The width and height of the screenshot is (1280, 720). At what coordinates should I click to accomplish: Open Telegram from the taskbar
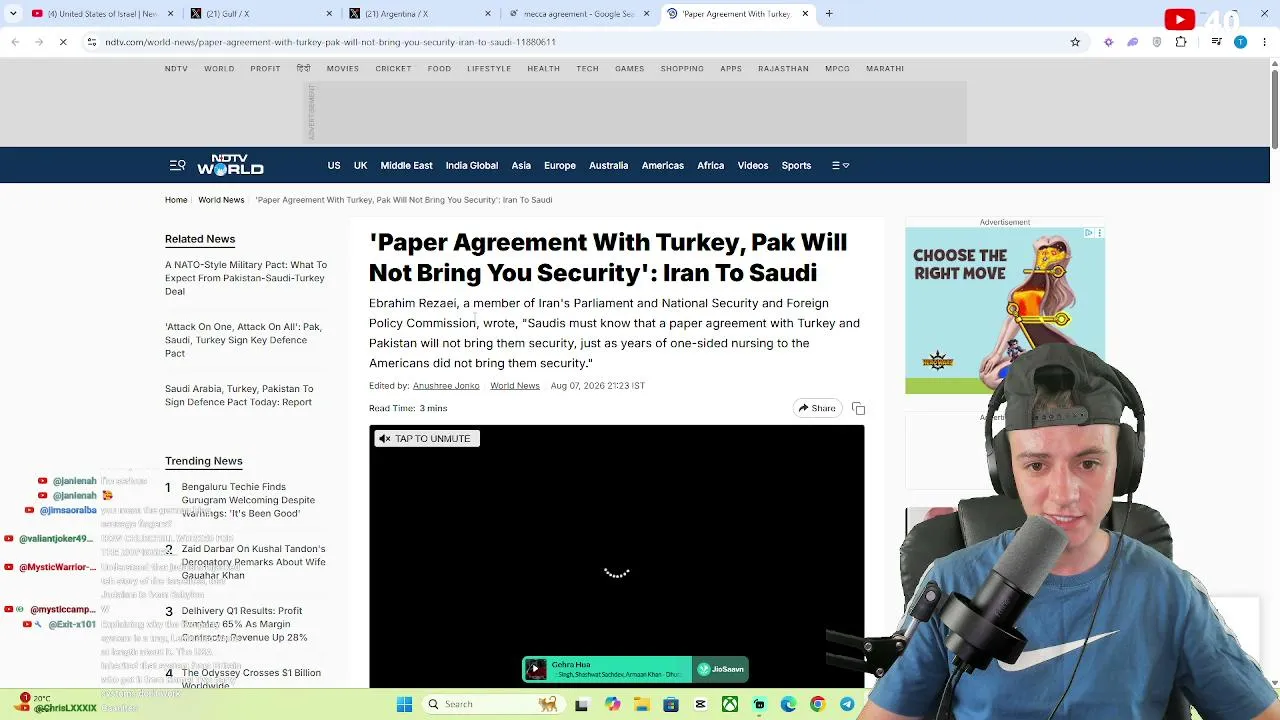point(847,704)
